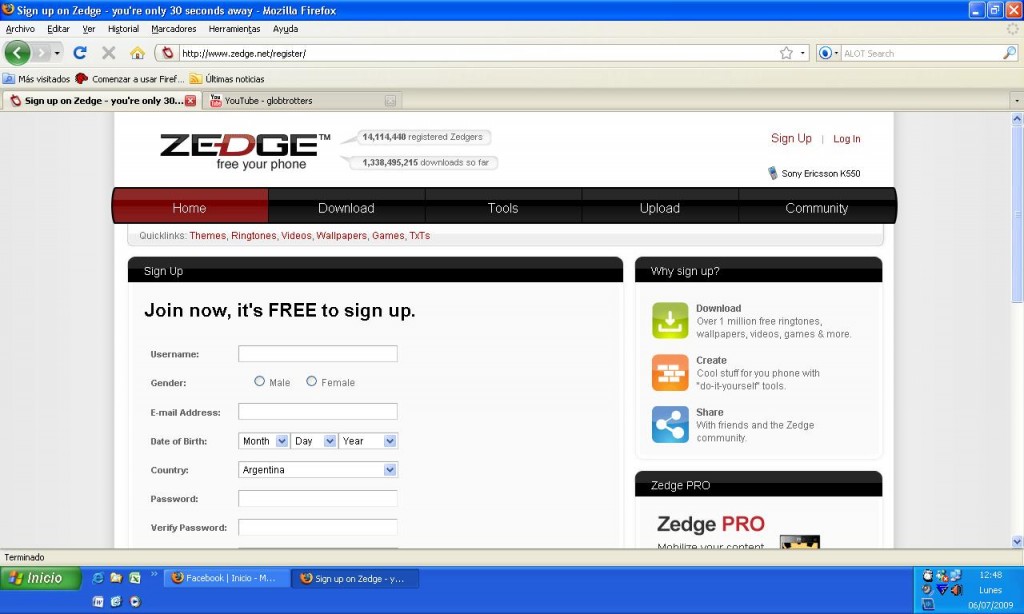
Task: Click into the Password field
Action: point(317,498)
